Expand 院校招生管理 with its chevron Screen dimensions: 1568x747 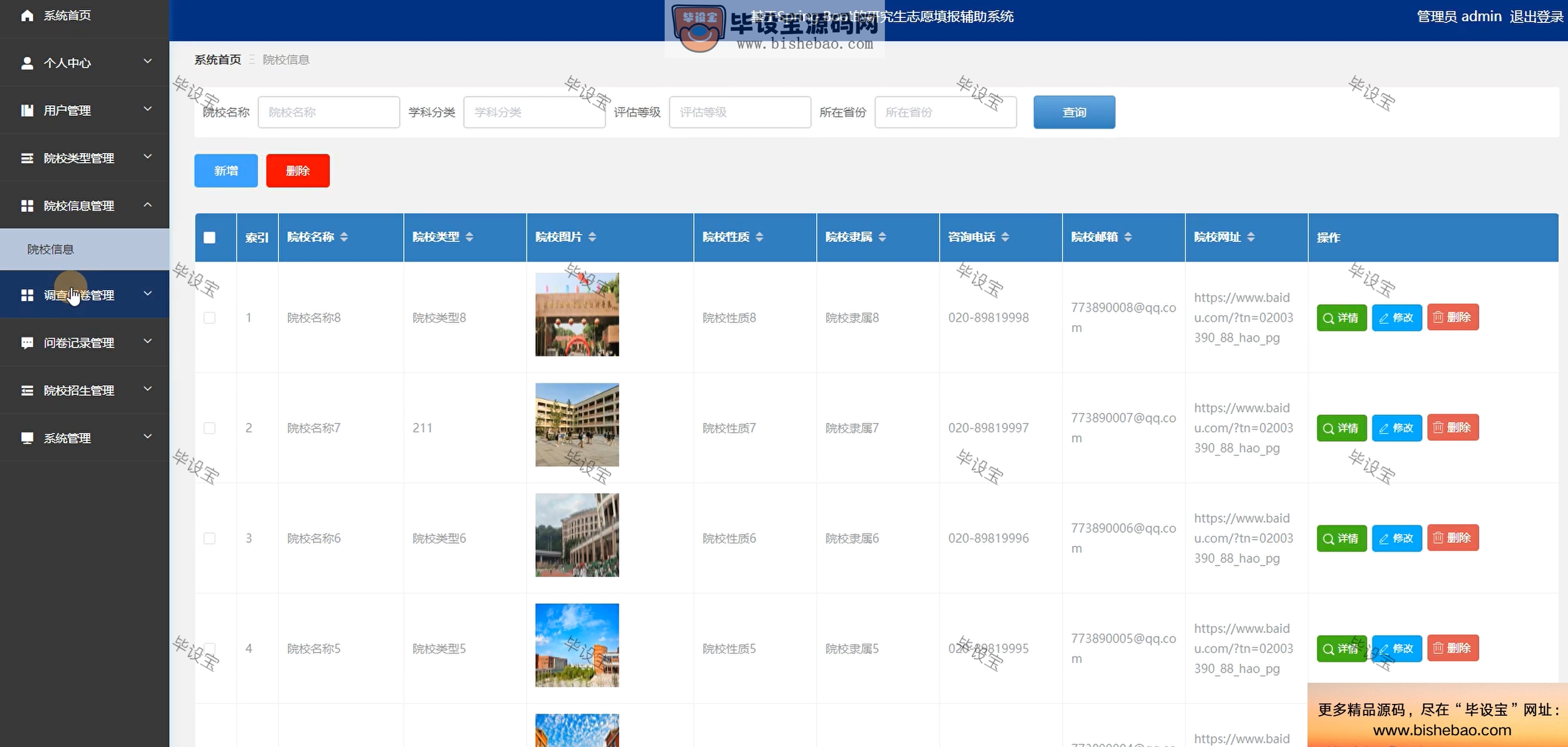coord(148,388)
